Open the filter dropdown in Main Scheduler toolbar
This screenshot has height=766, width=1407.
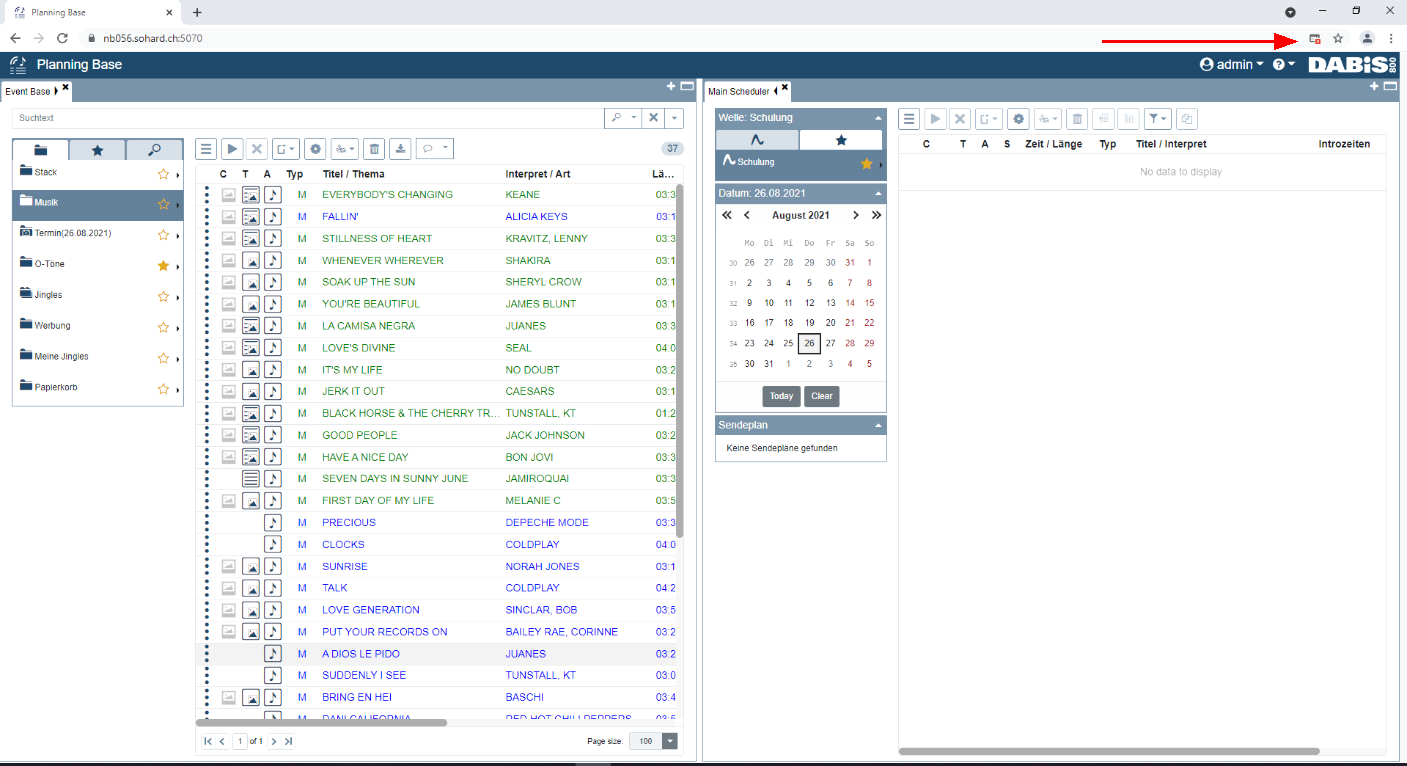pos(1158,119)
